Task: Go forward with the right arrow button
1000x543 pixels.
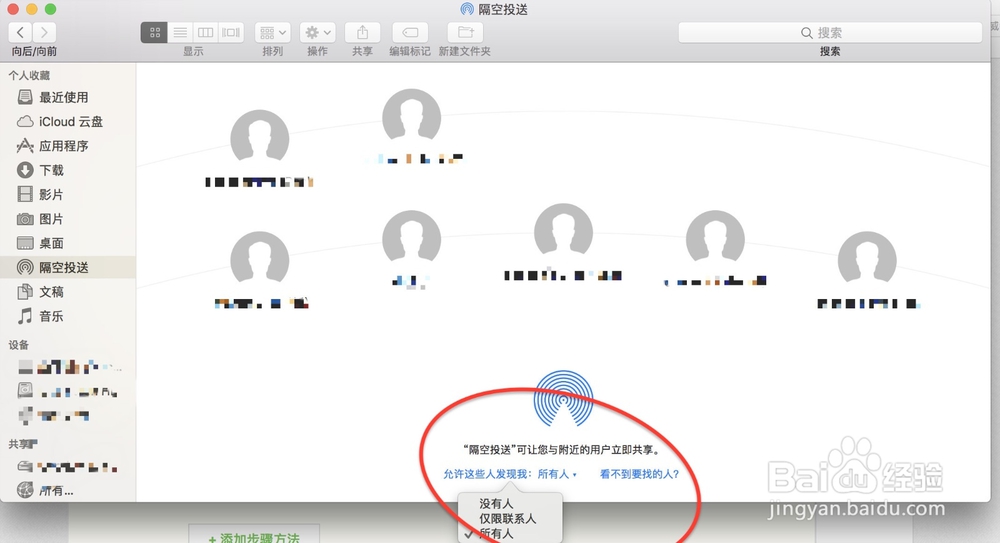Action: 44,32
